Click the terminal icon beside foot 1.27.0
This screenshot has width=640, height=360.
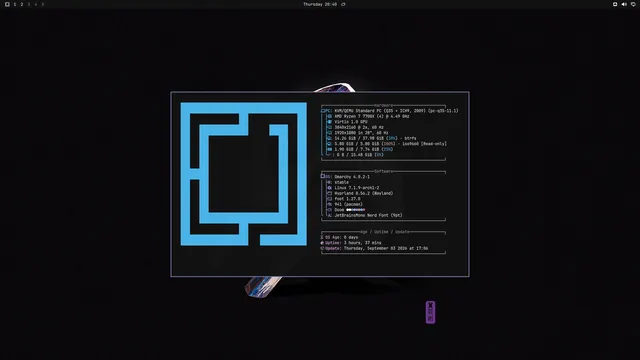[329, 199]
